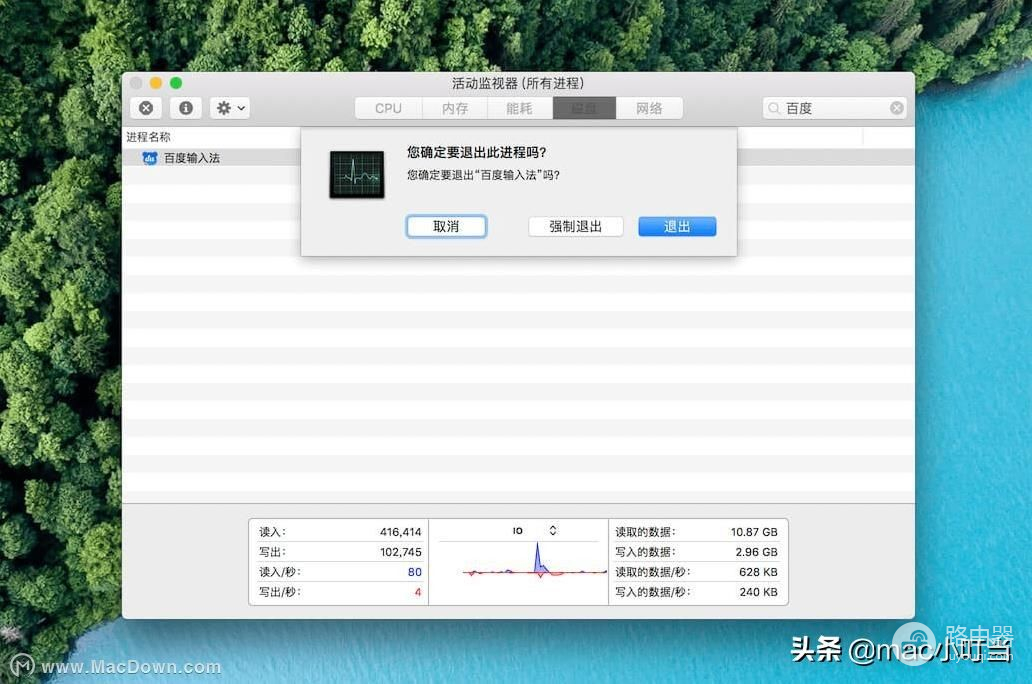Clear the search text with X icon
This screenshot has width=1032, height=684.
[x=896, y=108]
